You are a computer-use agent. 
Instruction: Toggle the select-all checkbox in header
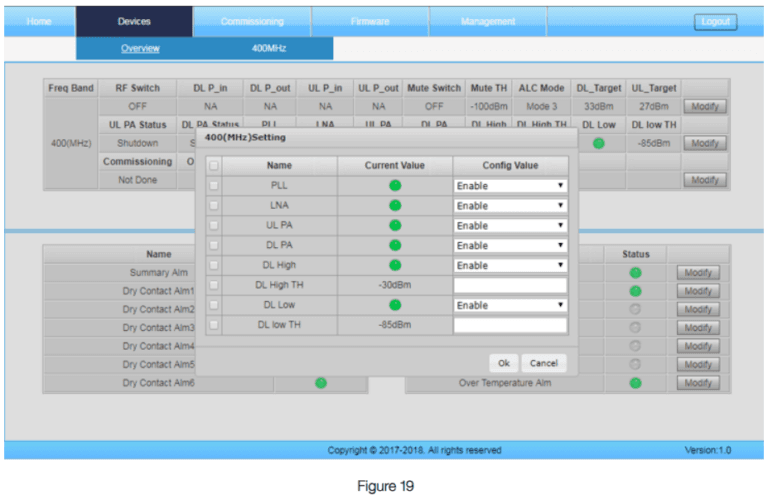pos(213,165)
